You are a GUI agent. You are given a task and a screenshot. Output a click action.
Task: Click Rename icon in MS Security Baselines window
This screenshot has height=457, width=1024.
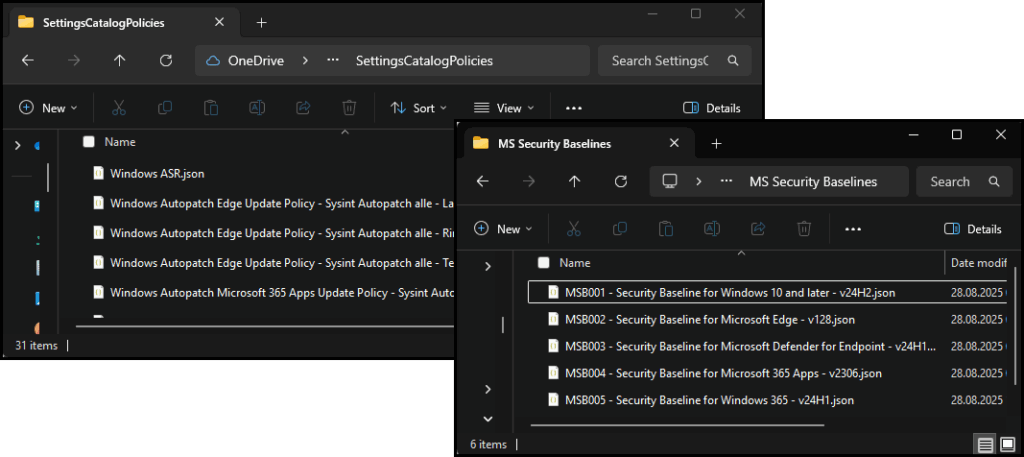pos(712,228)
